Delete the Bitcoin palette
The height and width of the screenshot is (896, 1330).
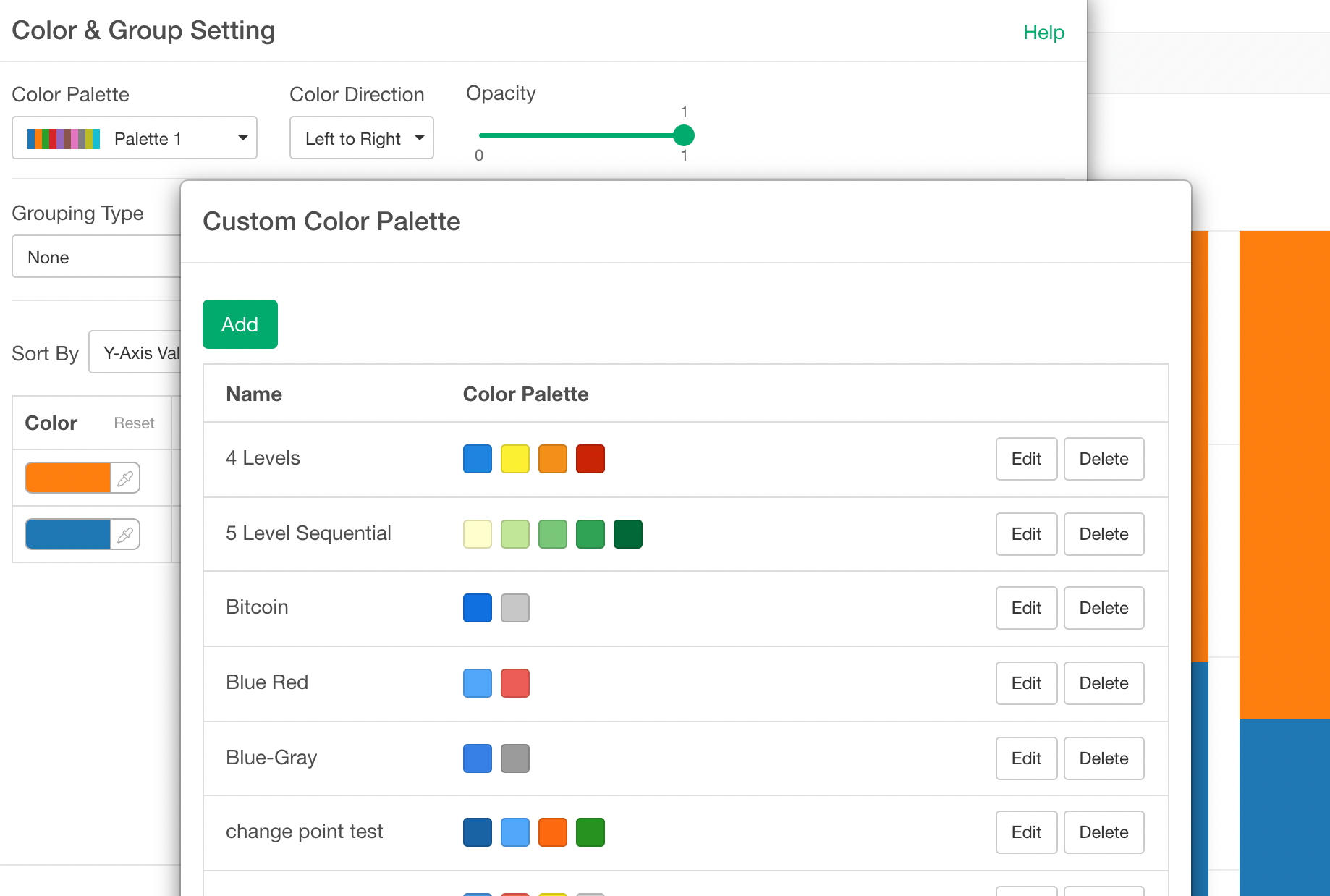click(1104, 608)
